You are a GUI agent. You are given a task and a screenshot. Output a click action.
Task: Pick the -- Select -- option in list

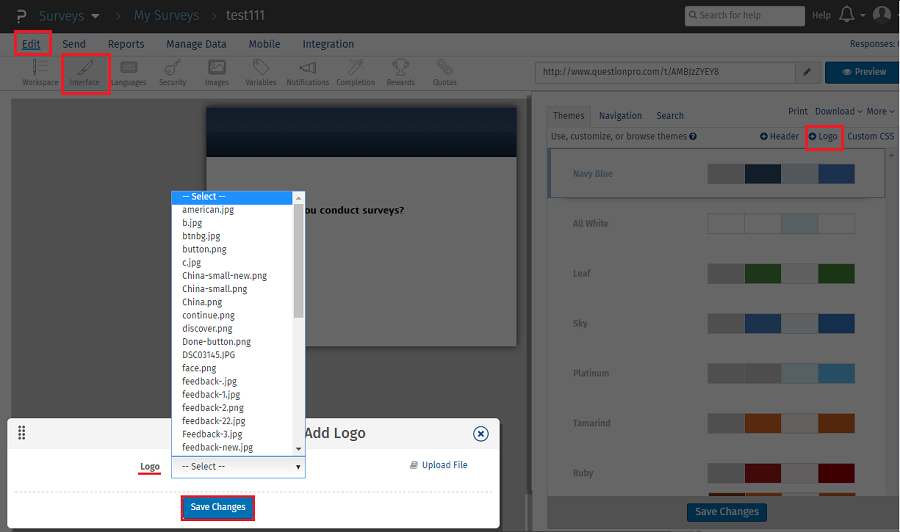tap(232, 197)
